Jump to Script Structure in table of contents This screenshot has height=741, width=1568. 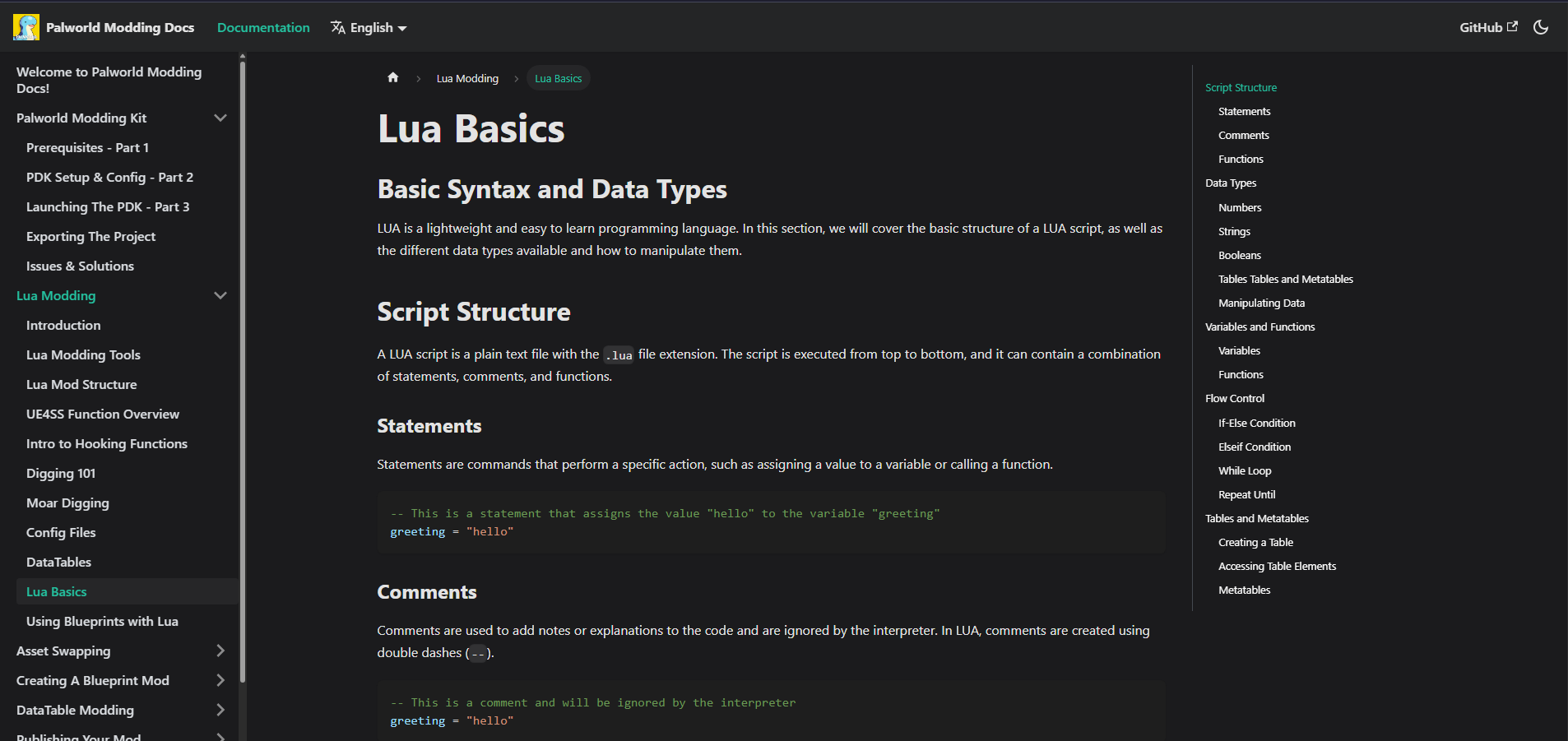1241,87
